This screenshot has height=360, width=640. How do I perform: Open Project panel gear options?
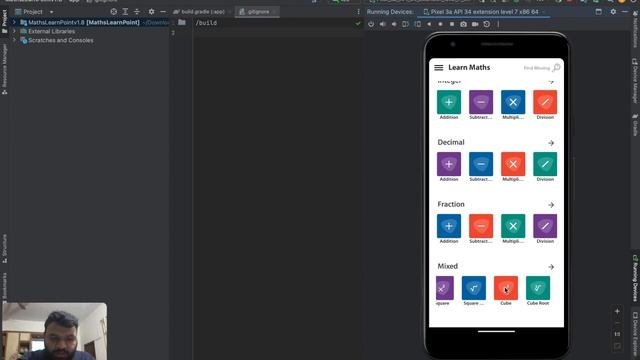tap(151, 12)
